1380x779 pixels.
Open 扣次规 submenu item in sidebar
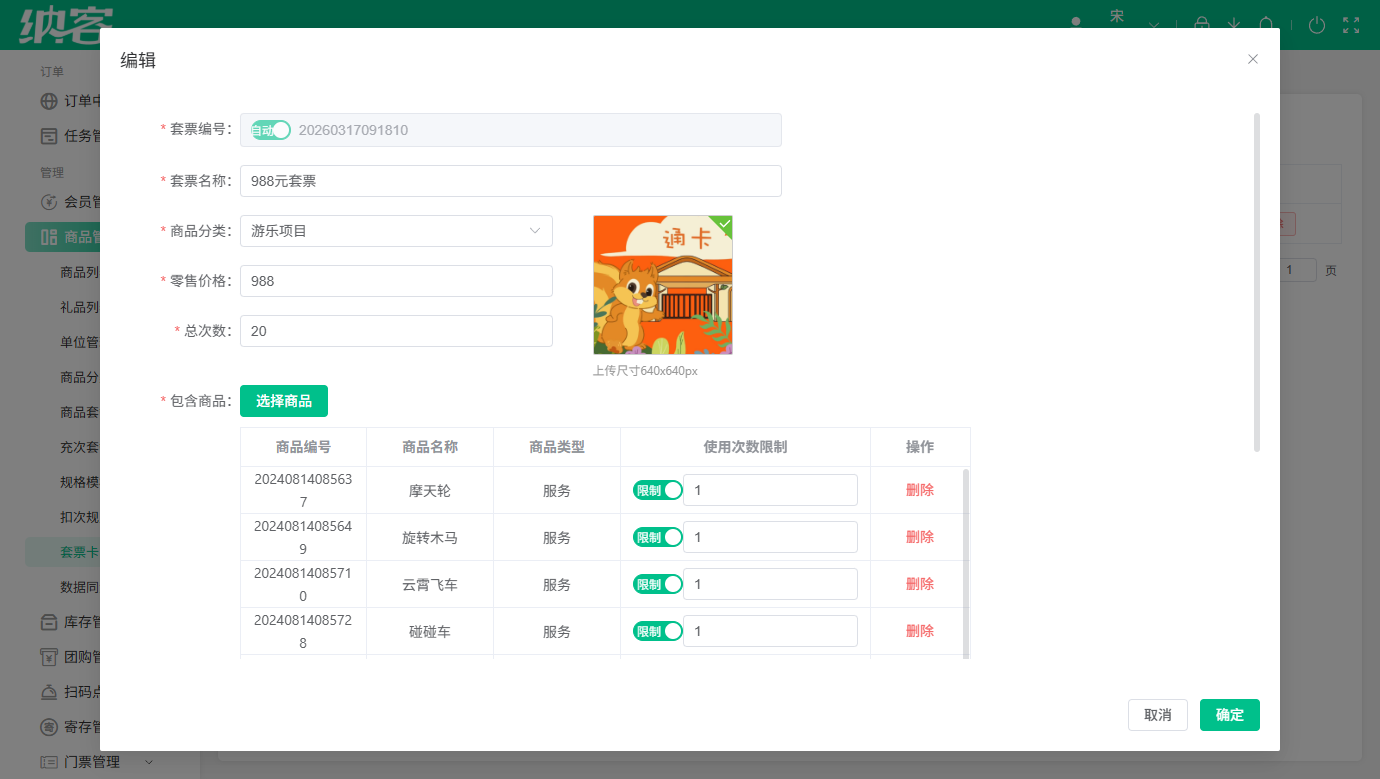coord(79,517)
